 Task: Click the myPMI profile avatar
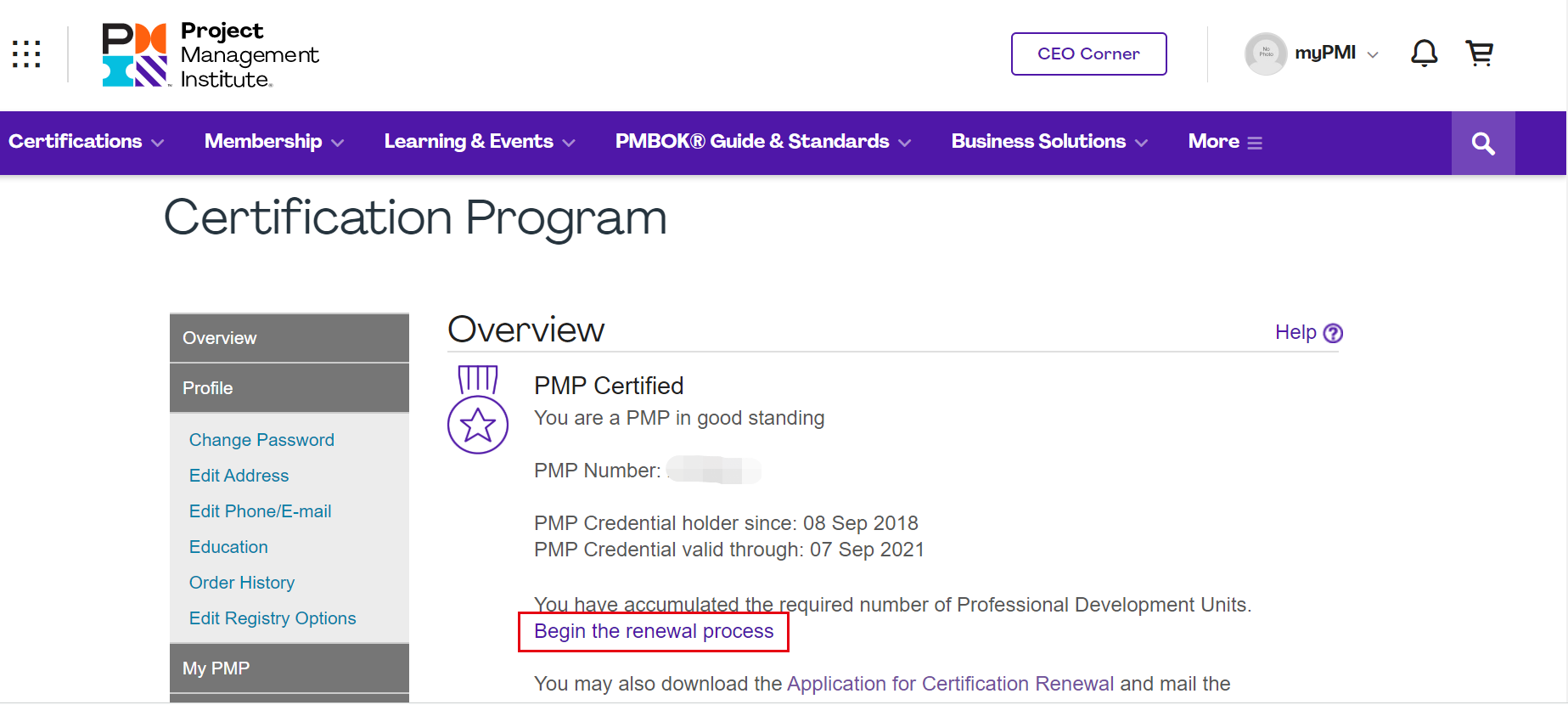(1266, 54)
